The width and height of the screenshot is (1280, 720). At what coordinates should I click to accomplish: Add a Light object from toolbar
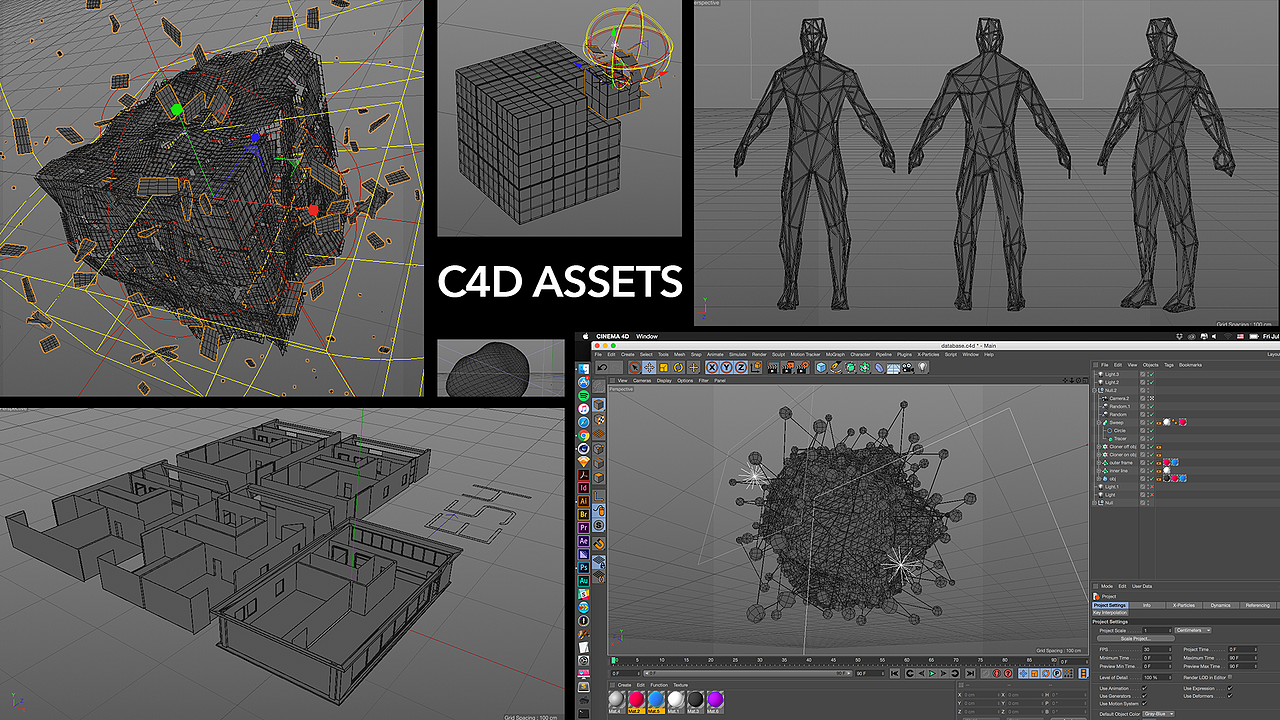tap(921, 367)
